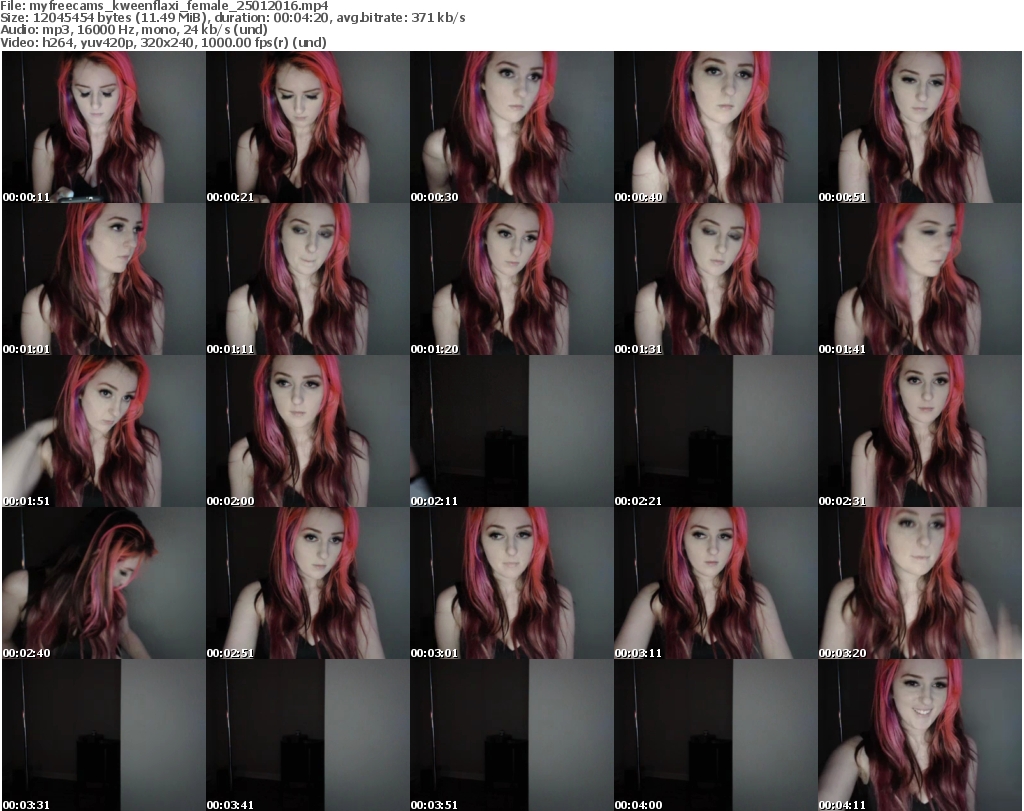Pick the thumbnail timestamped 00:02:51
Viewport: 1024px width, 811px height.
tap(308, 583)
